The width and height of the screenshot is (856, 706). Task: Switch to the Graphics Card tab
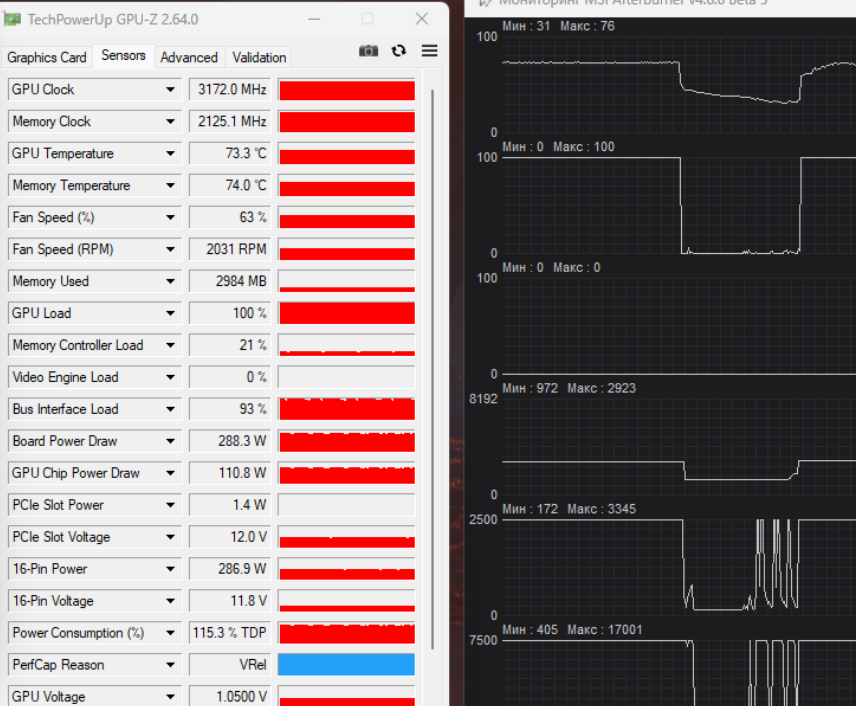(x=47, y=57)
